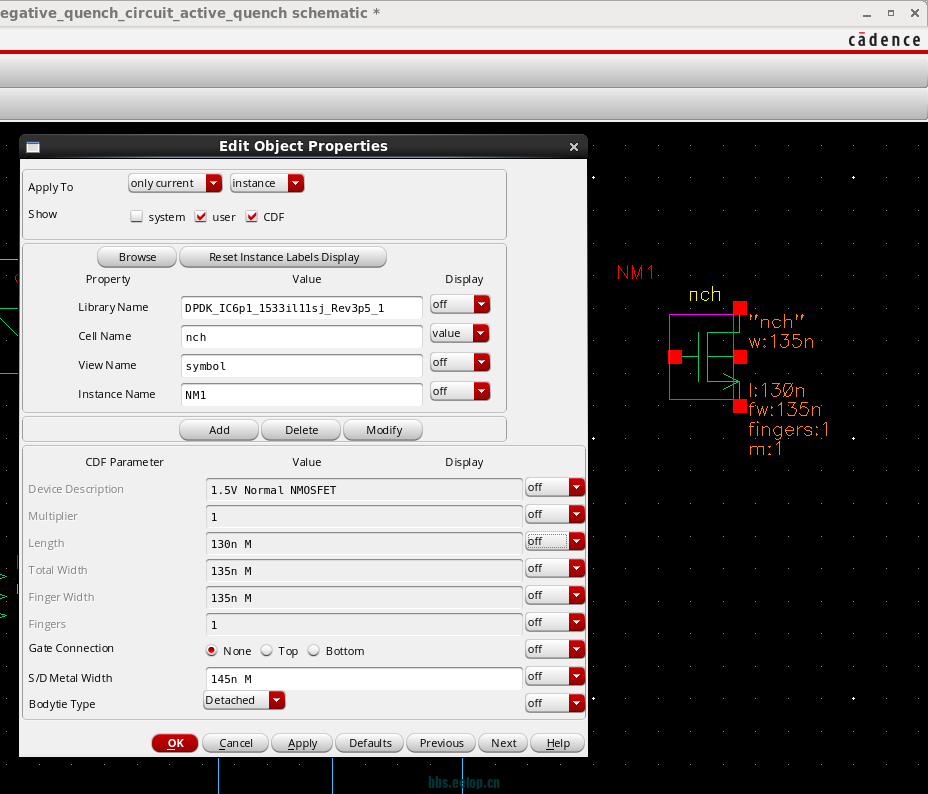Expand the Bodytie Type Detached dropdown
Viewport: 928px width, 794px height.
click(x=244, y=700)
